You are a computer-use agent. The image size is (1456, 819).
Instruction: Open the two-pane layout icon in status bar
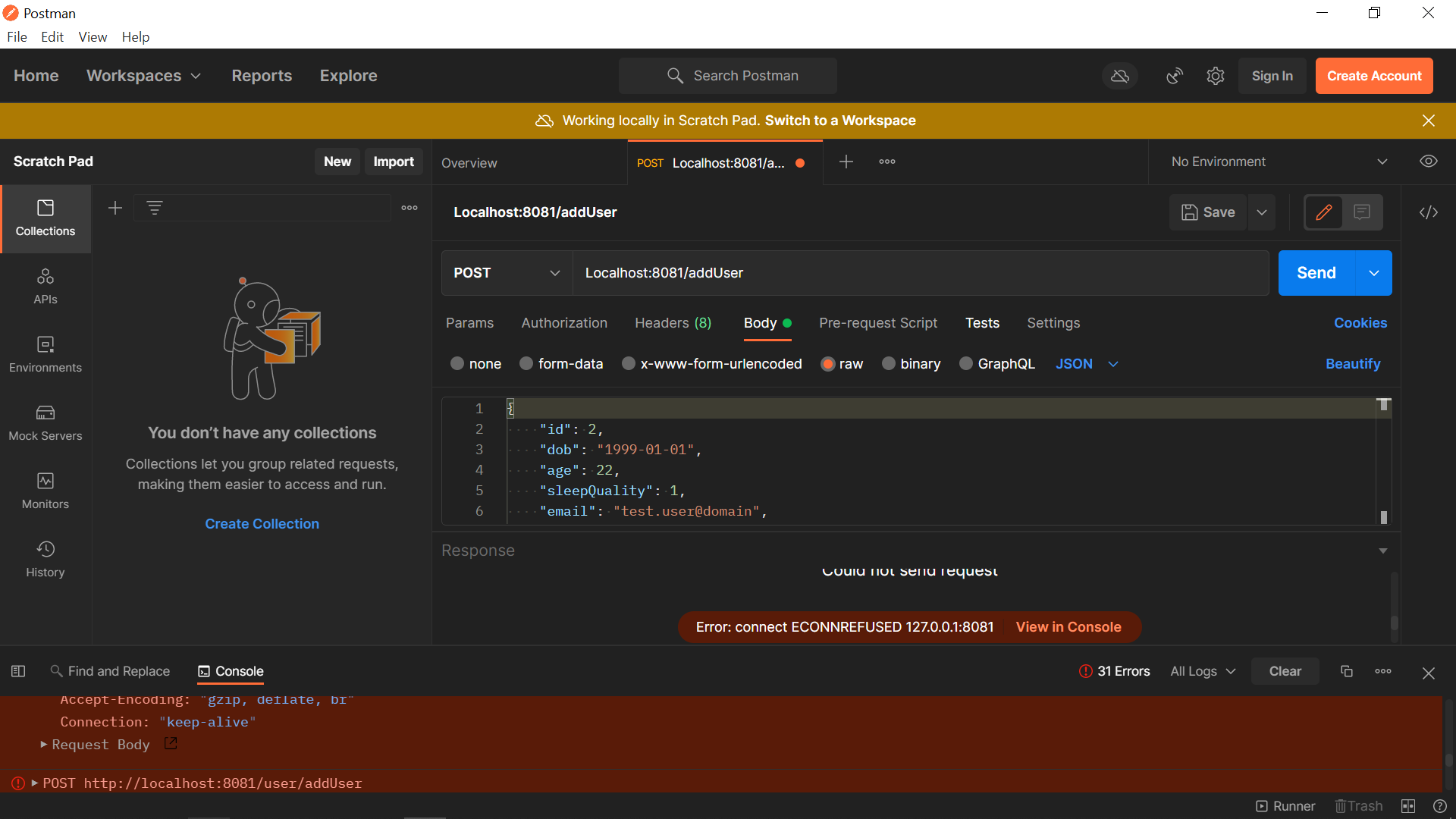(x=1408, y=806)
